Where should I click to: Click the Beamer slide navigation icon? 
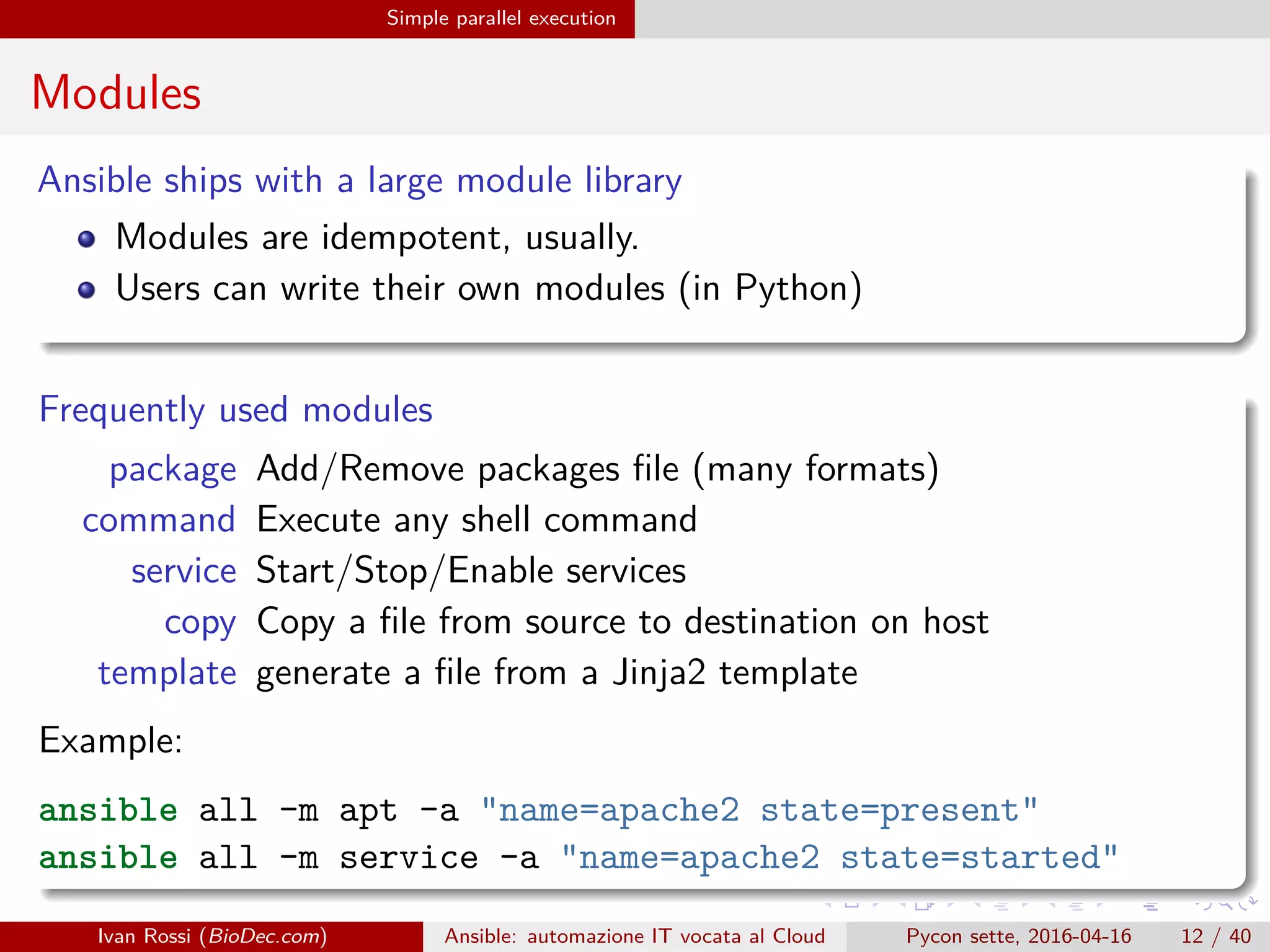click(x=851, y=905)
